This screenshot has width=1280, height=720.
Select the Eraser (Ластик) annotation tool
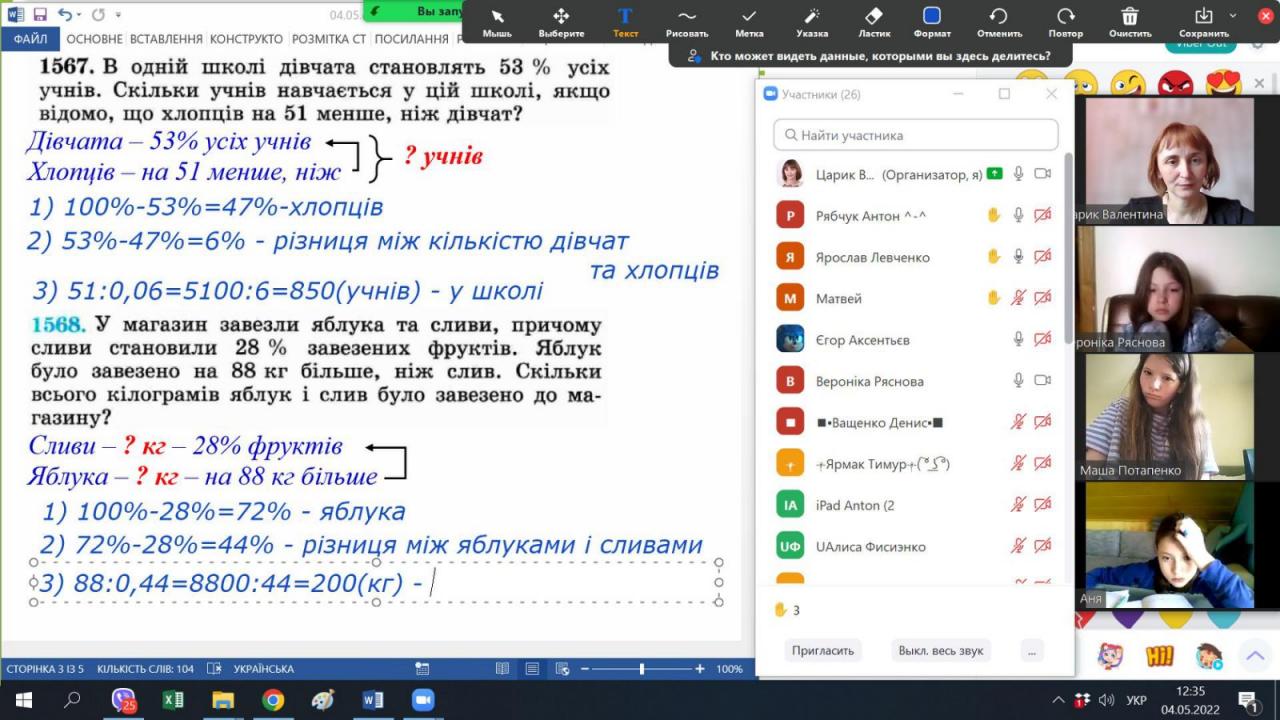(872, 21)
